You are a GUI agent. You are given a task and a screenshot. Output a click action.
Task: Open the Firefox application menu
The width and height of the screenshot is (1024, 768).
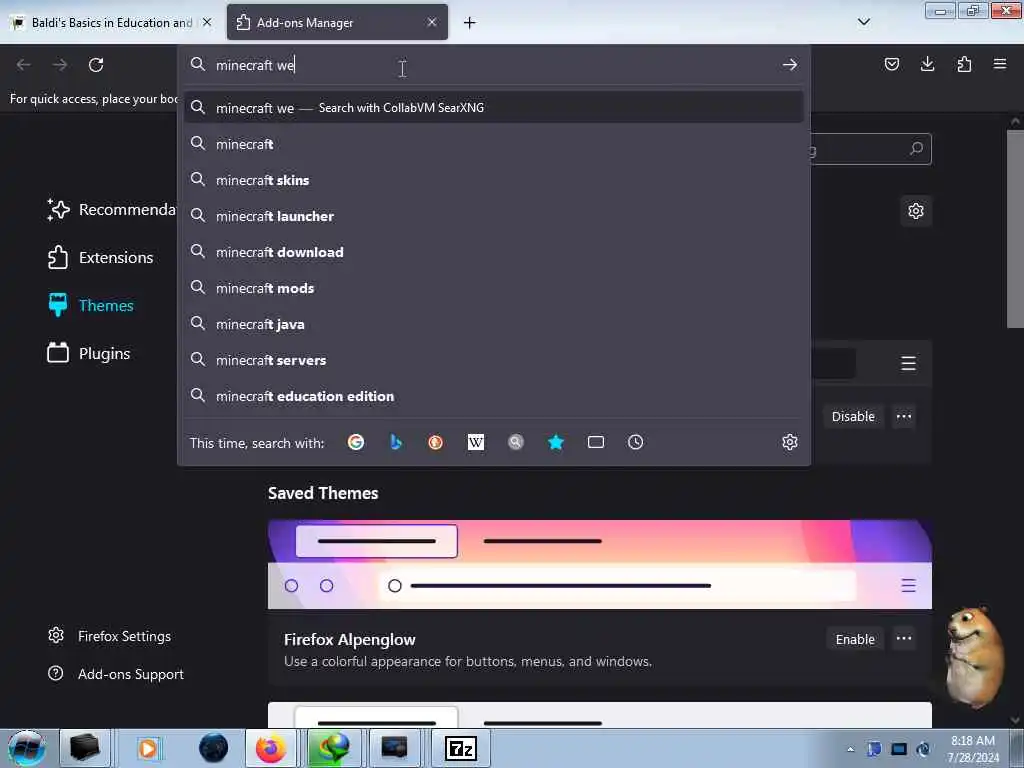pos(1000,64)
